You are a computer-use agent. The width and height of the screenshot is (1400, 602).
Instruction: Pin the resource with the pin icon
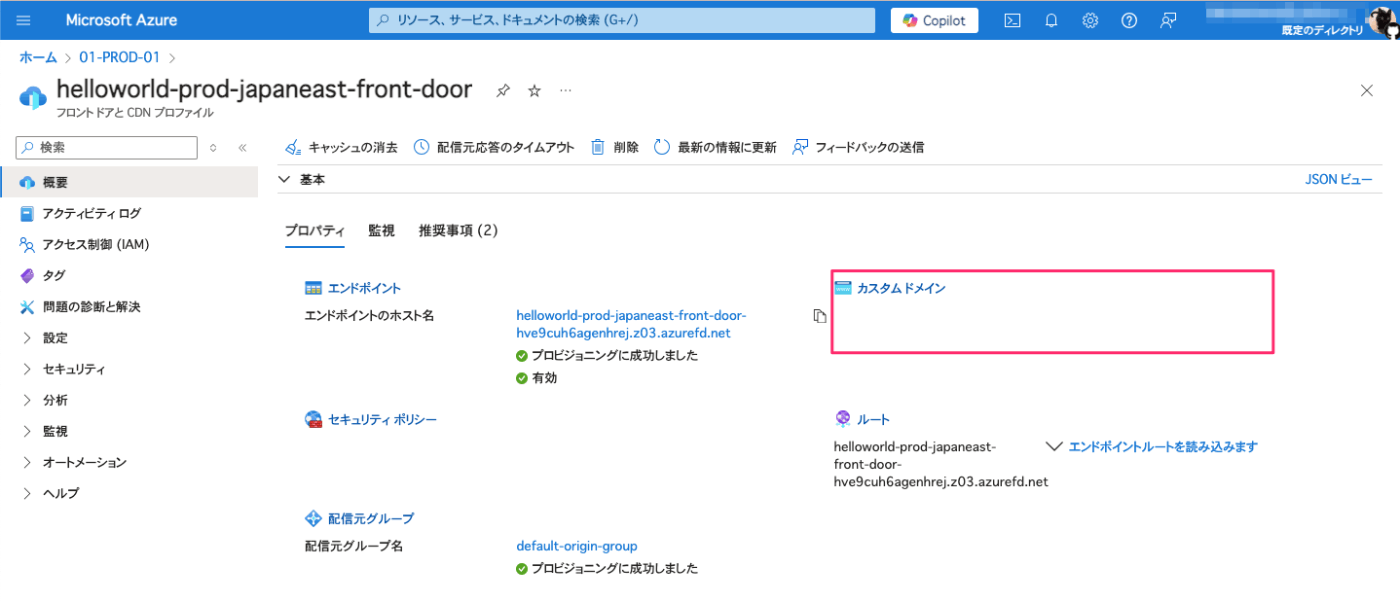click(x=503, y=91)
